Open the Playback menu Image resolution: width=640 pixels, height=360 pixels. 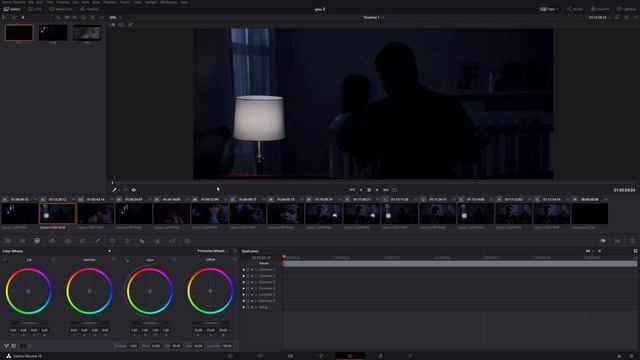tap(109, 2)
